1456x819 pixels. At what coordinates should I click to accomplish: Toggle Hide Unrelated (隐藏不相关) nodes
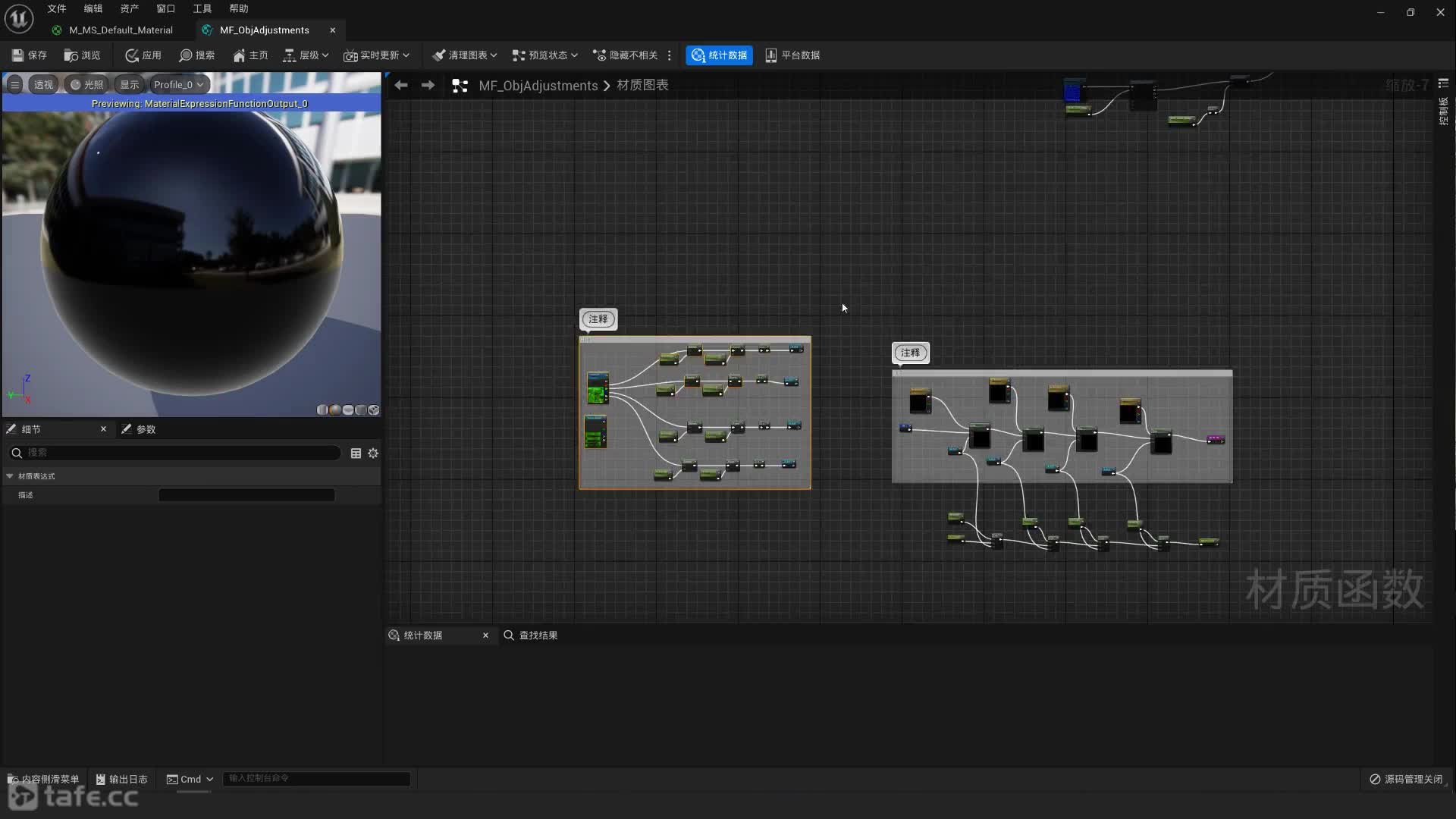[626, 55]
